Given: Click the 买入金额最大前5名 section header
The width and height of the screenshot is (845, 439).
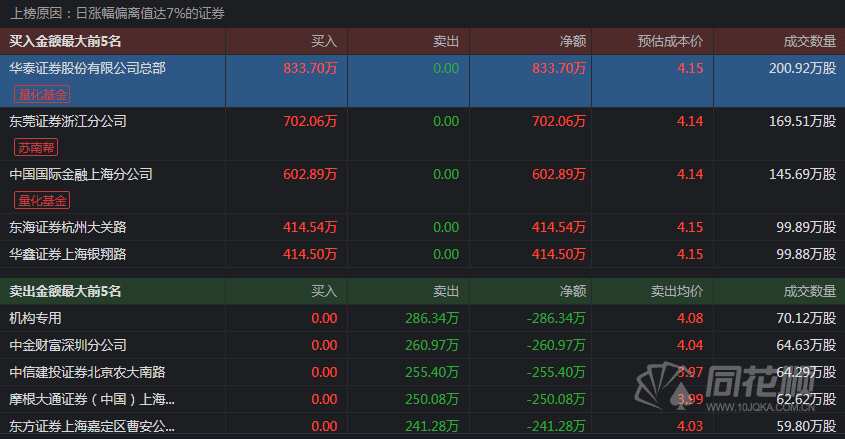Looking at the screenshot, I should pos(65,42).
